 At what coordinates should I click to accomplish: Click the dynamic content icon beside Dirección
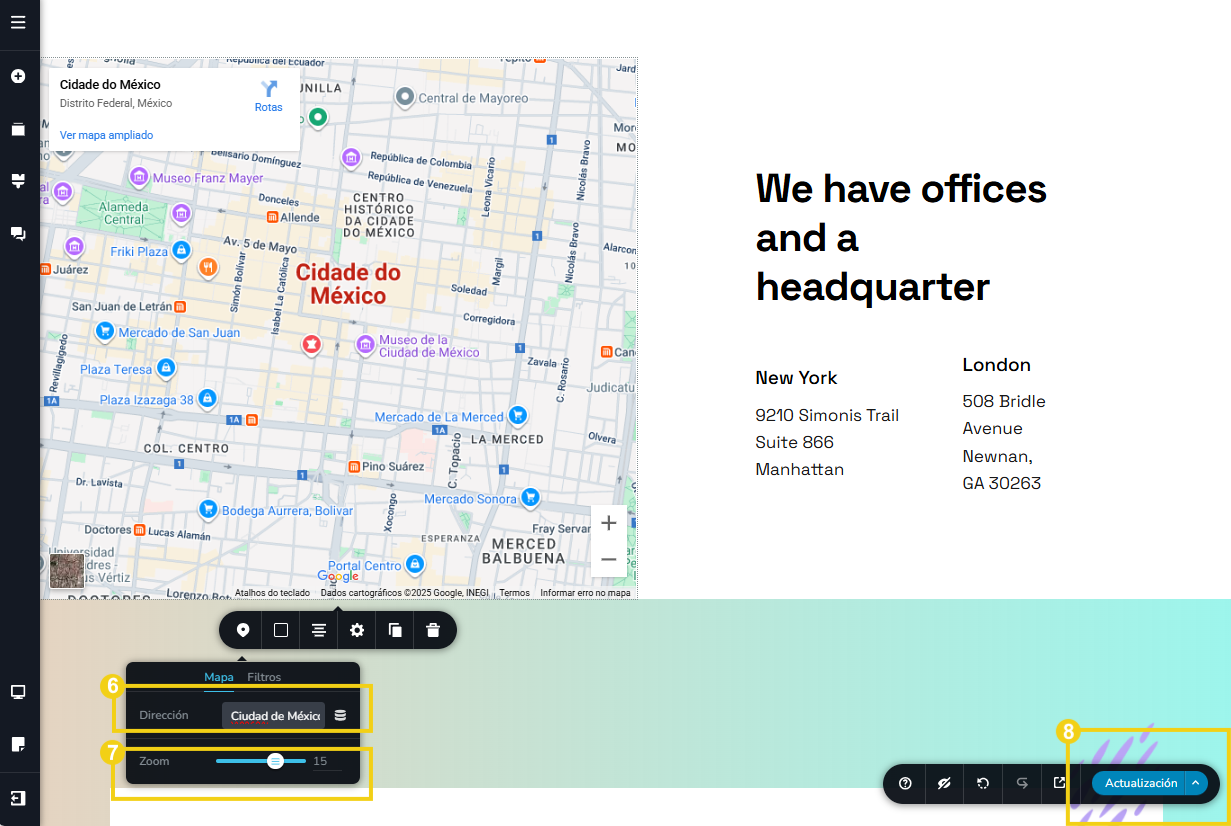340,715
